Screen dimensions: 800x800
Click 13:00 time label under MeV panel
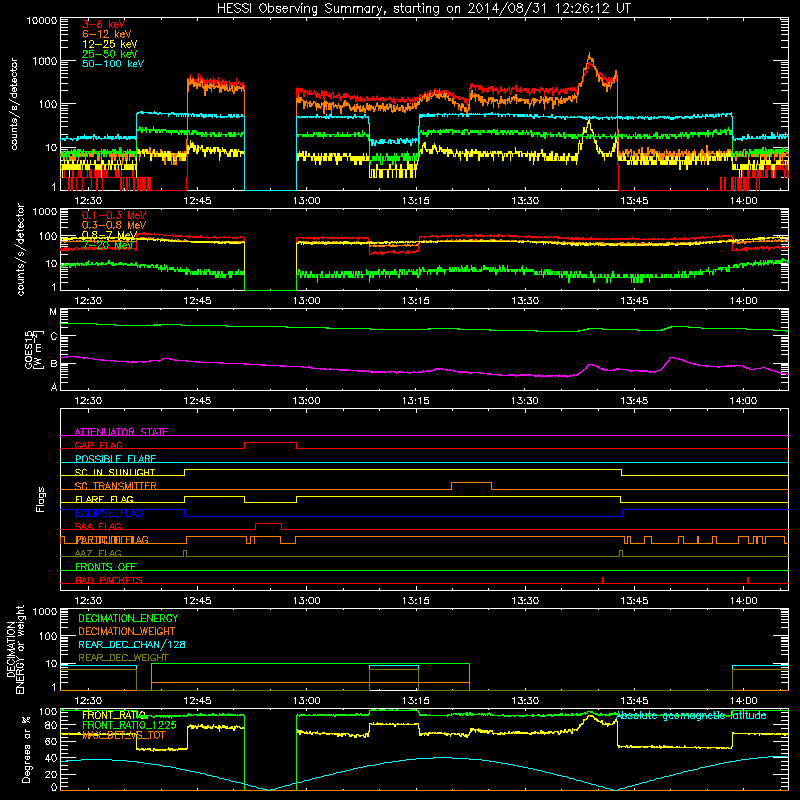click(306, 301)
